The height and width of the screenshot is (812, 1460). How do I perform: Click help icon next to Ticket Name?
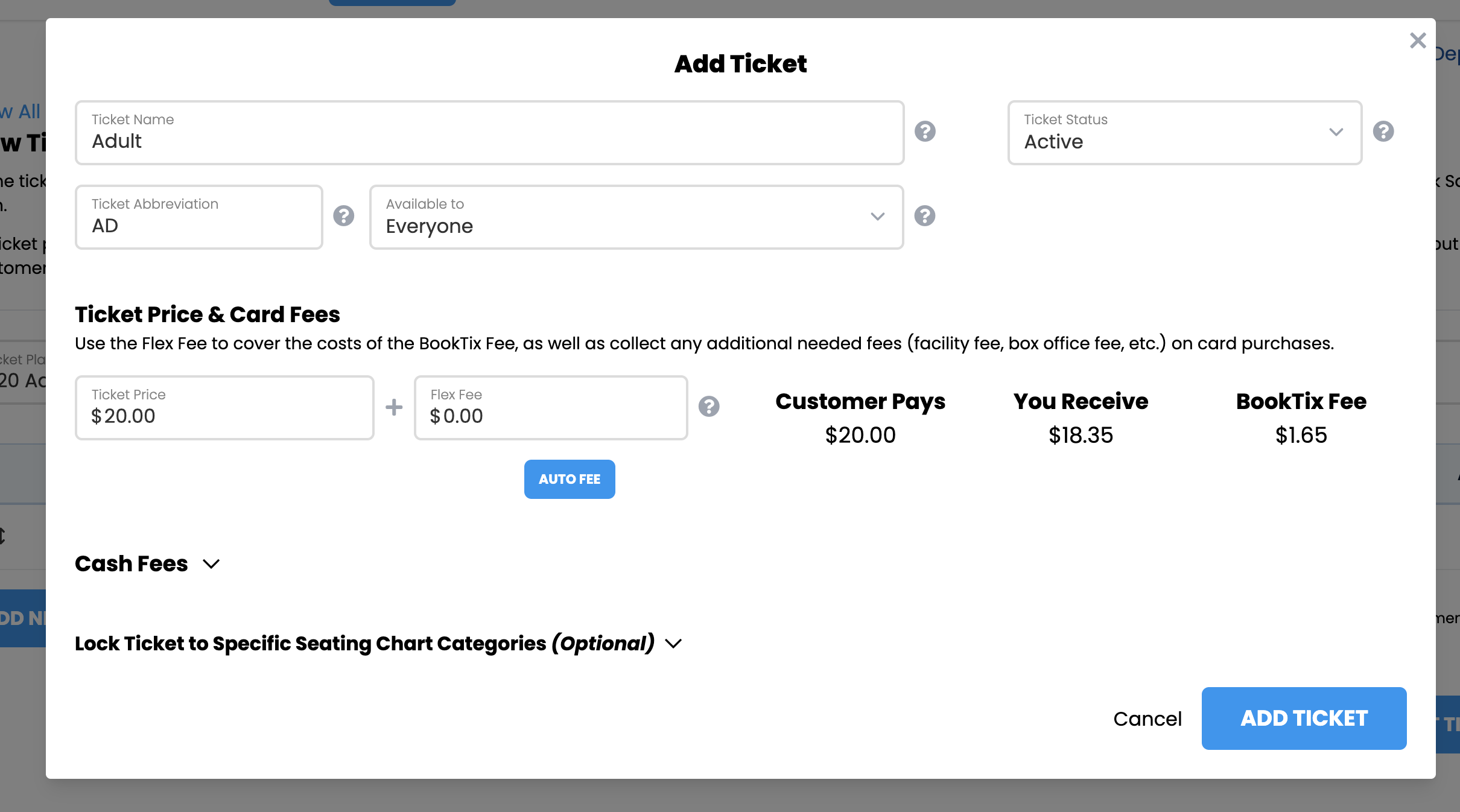click(x=925, y=132)
